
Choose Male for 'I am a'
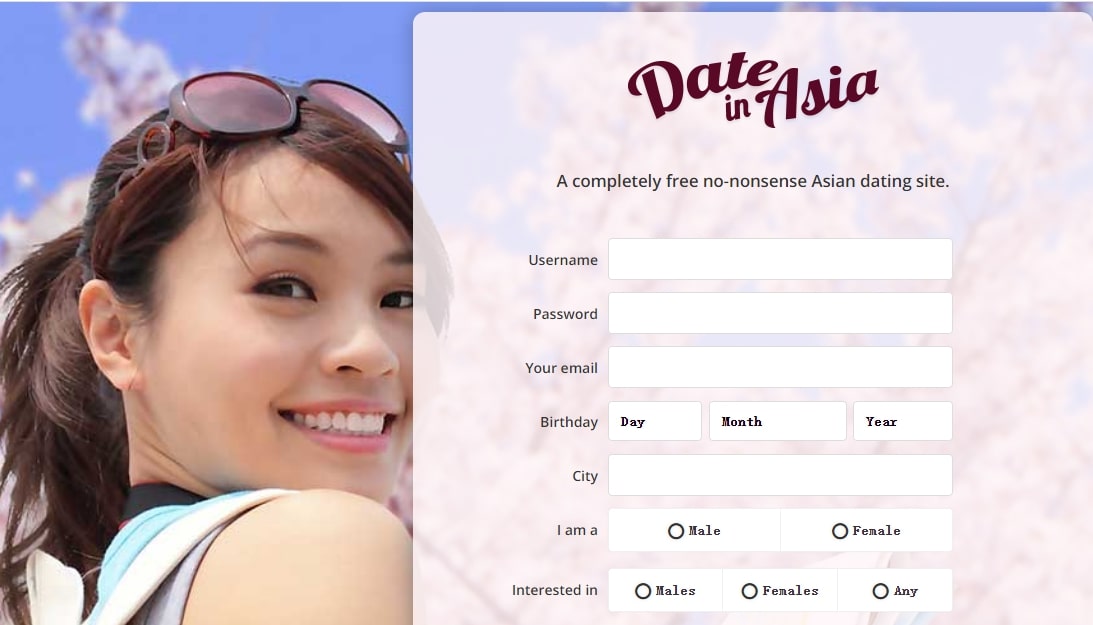pos(694,530)
